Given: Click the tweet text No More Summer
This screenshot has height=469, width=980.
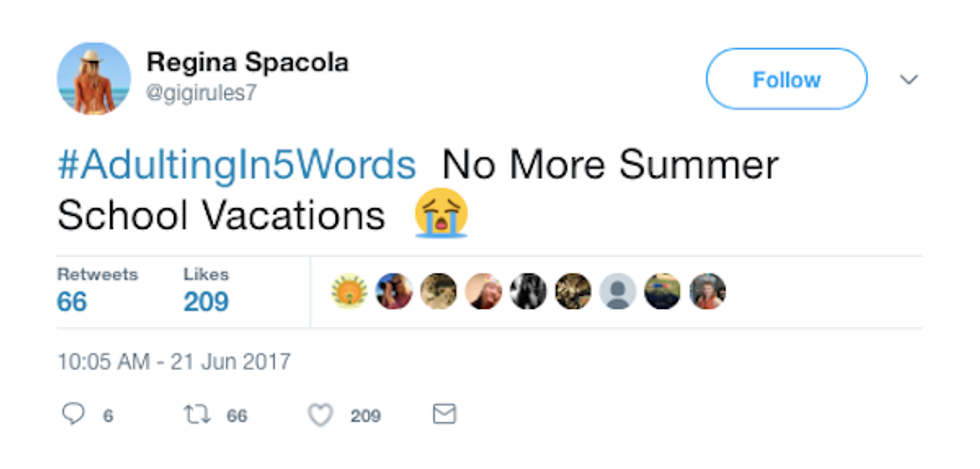Looking at the screenshot, I should 610,165.
